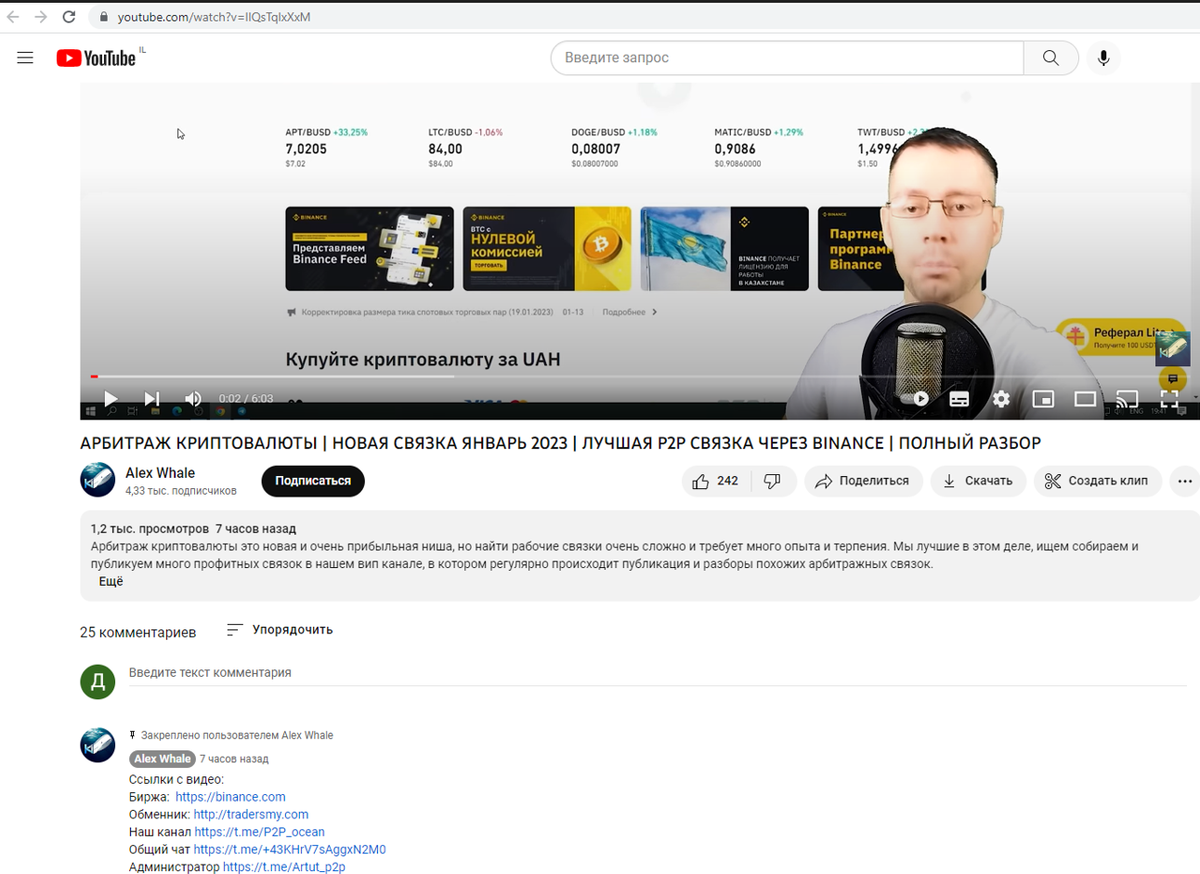Viewport: 1200px width, 874px height.
Task: Seek on the video progress bar
Action: [x=640, y=376]
